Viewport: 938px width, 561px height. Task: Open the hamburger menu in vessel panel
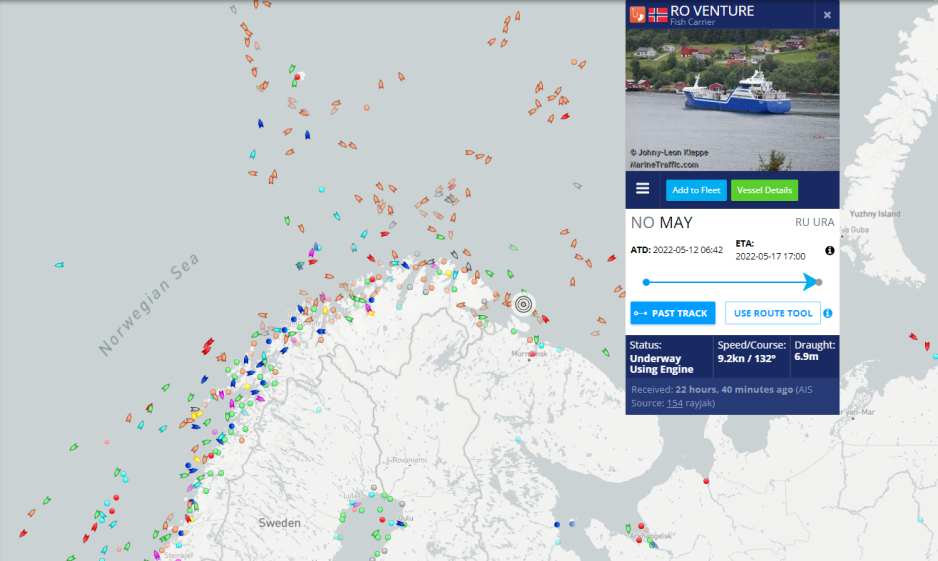pos(642,189)
